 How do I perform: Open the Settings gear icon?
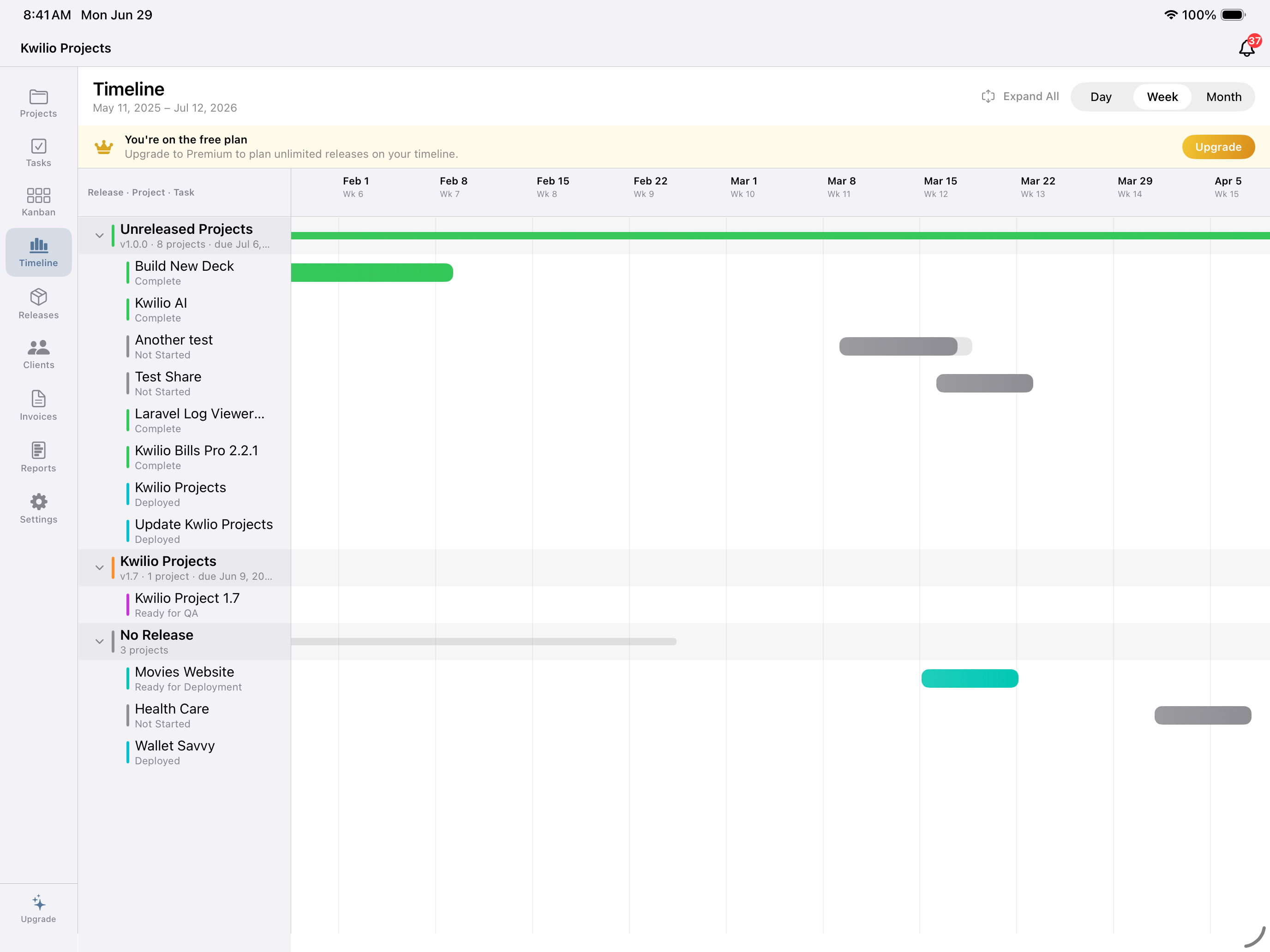[38, 501]
